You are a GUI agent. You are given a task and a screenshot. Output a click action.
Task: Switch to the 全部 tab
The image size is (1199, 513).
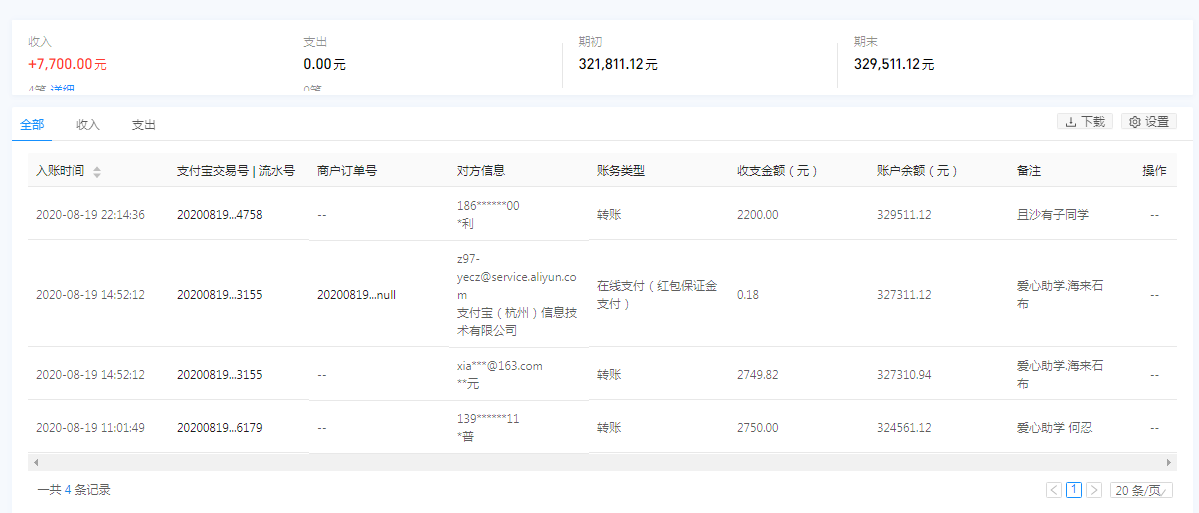point(32,125)
